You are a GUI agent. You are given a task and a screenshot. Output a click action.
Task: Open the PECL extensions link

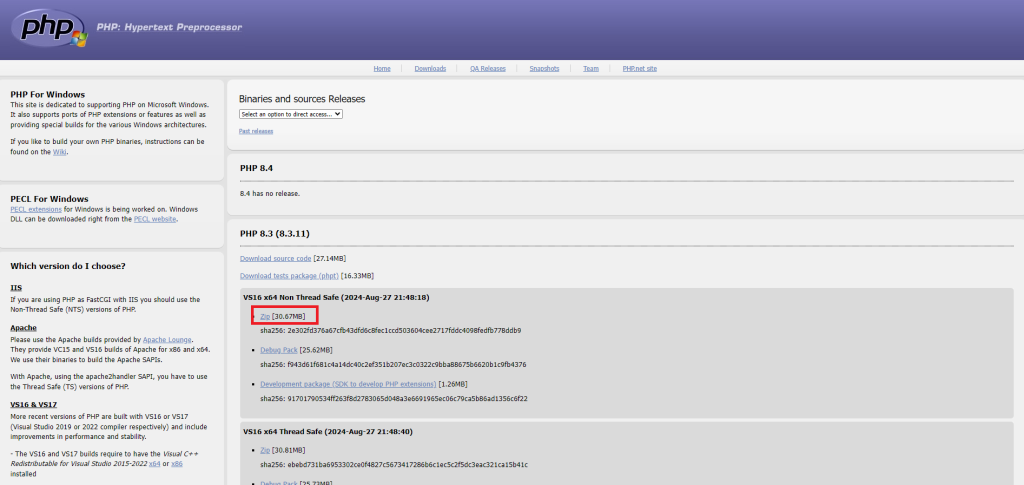[36, 210]
